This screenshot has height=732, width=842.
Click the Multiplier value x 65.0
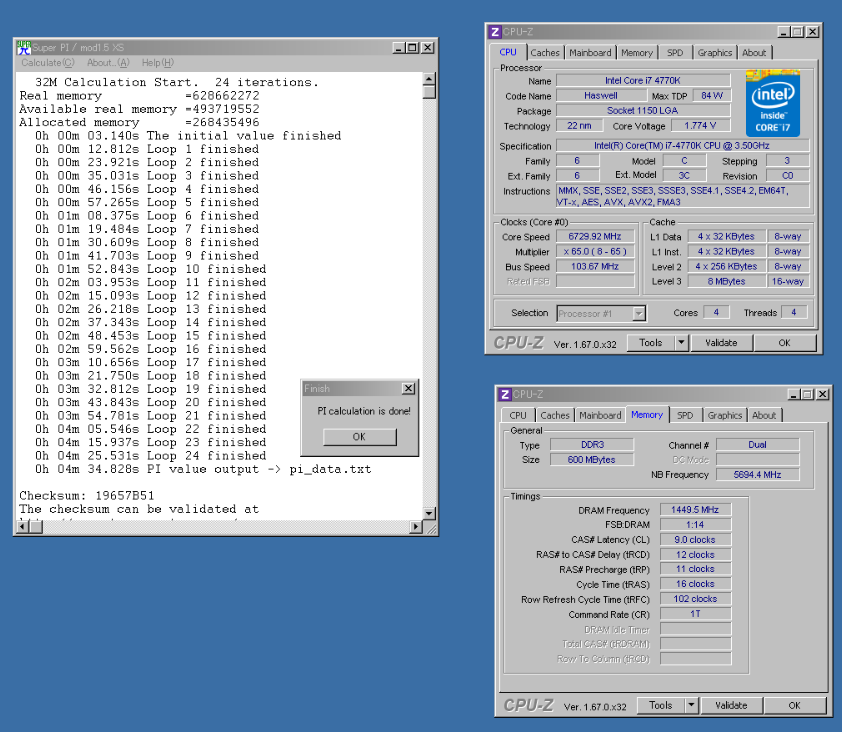point(595,251)
